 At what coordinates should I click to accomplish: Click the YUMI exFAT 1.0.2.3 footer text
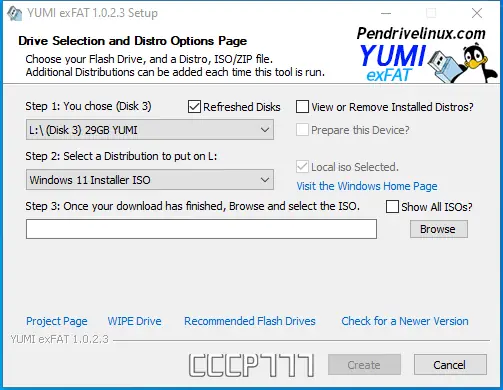[59, 339]
